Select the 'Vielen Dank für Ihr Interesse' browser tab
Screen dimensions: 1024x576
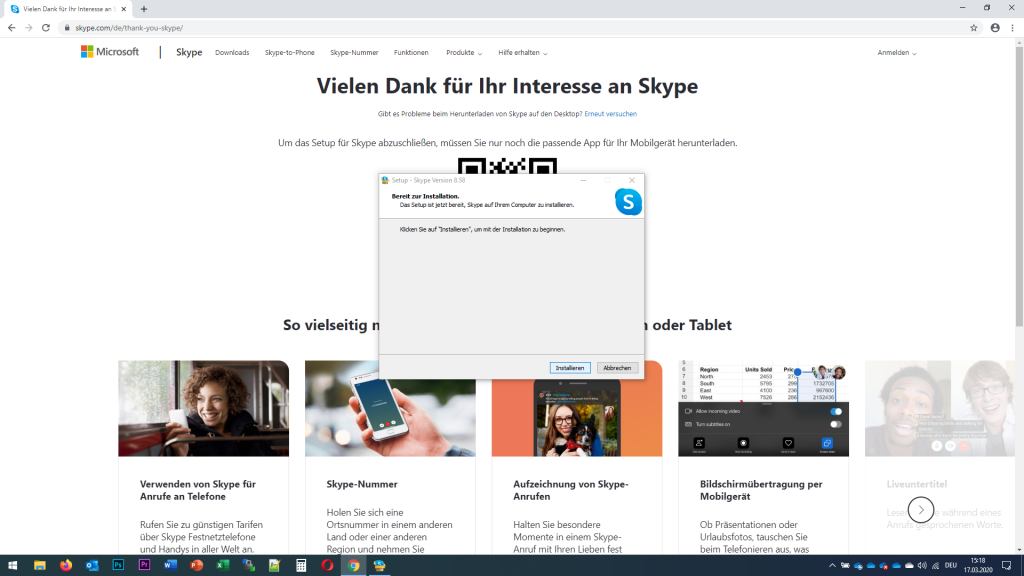coord(68,9)
